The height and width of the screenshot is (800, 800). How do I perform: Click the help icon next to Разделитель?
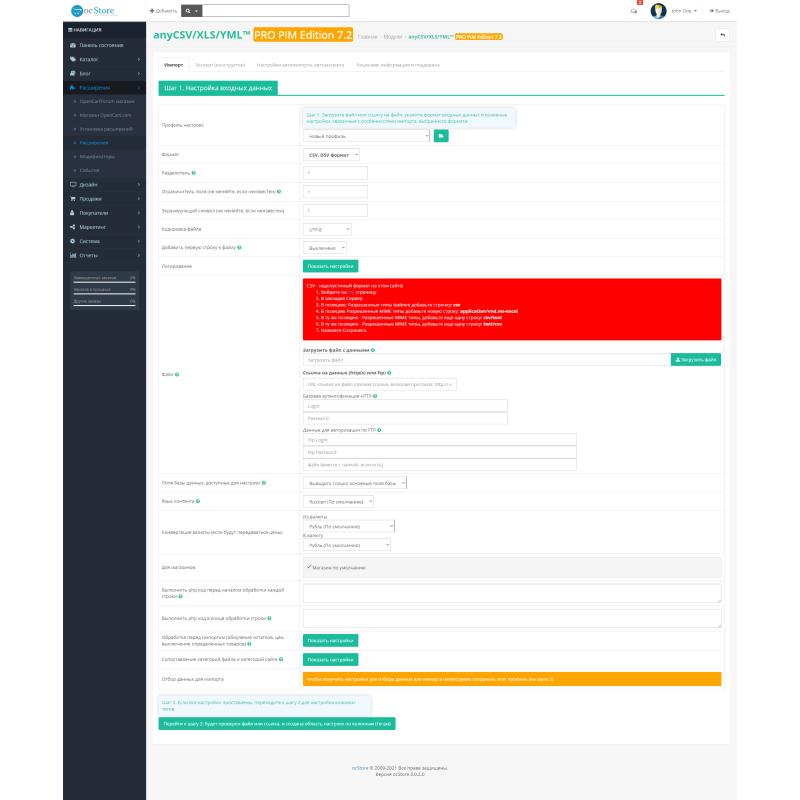[x=196, y=173]
